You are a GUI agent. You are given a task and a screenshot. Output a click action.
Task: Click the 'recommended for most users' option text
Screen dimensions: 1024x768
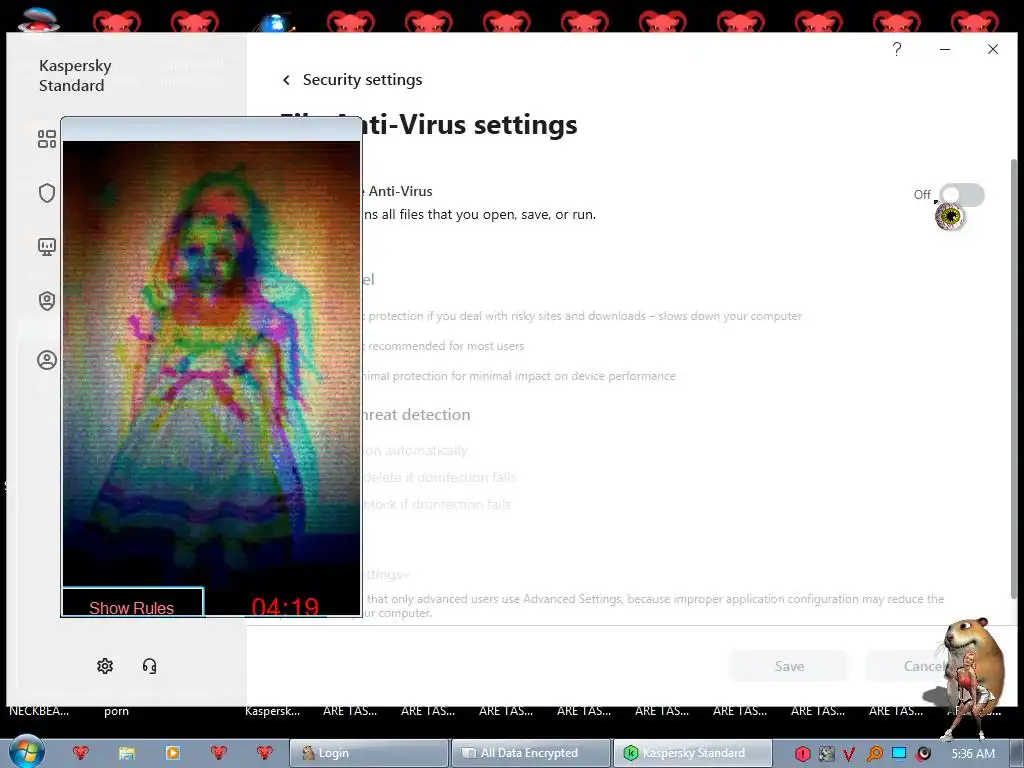pyautogui.click(x=446, y=346)
